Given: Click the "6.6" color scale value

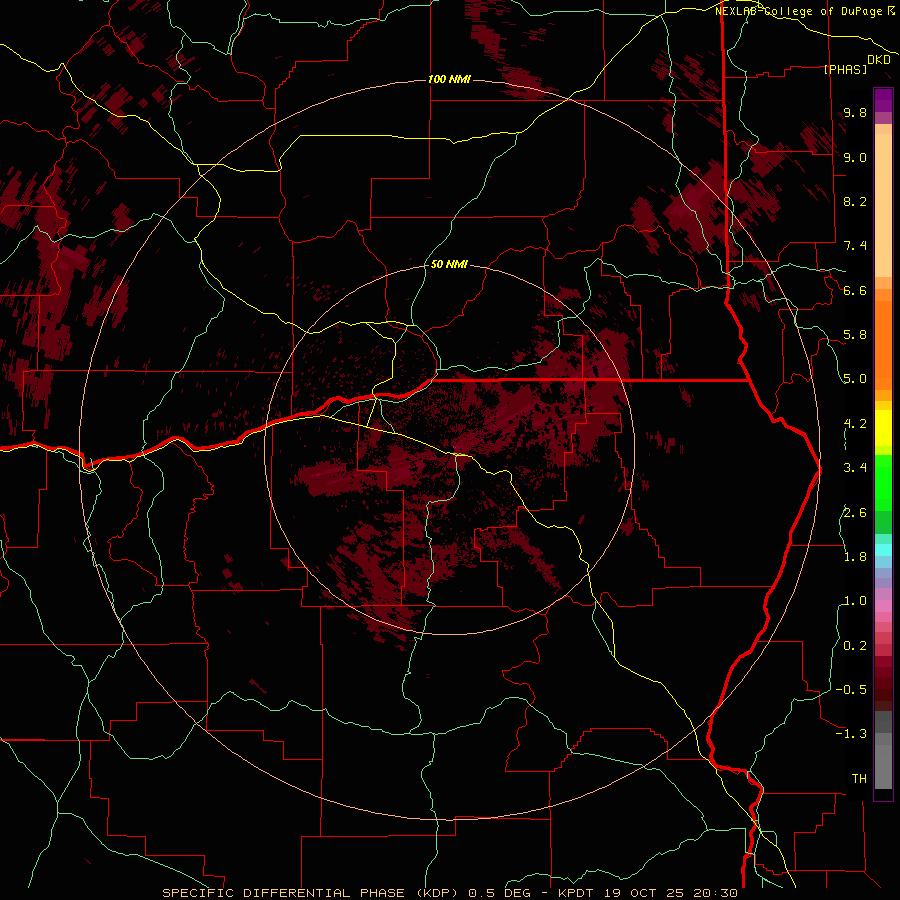Looking at the screenshot, I should pyautogui.click(x=855, y=290).
